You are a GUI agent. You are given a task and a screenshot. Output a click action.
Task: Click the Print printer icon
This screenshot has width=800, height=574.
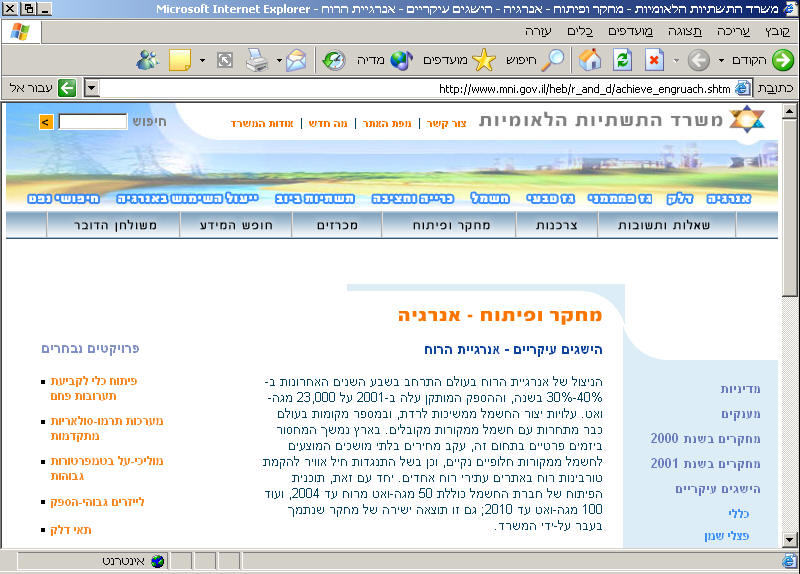click(x=257, y=60)
